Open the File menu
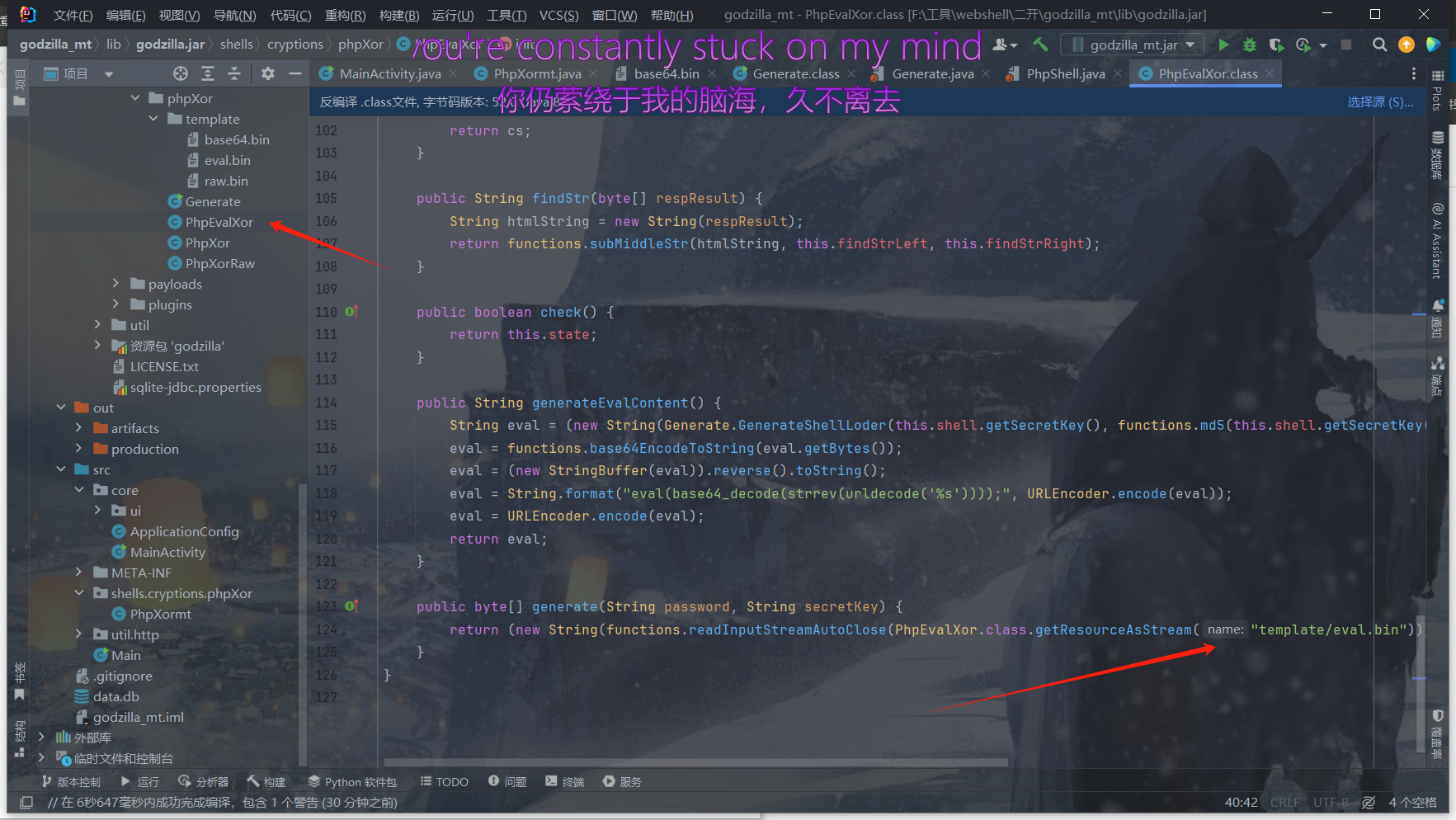This screenshot has width=1456, height=820. tap(73, 15)
